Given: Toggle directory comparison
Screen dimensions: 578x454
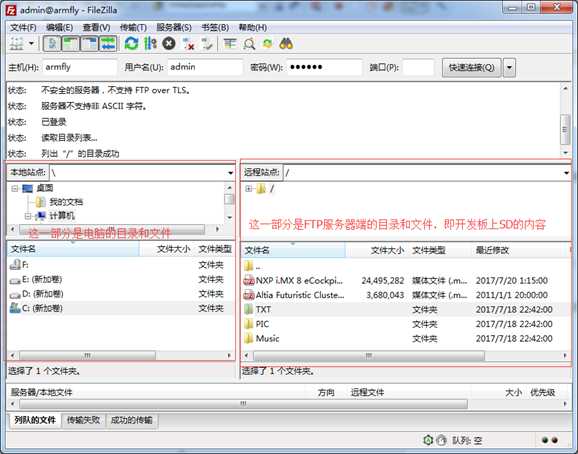Looking at the screenshot, I should (x=249, y=44).
